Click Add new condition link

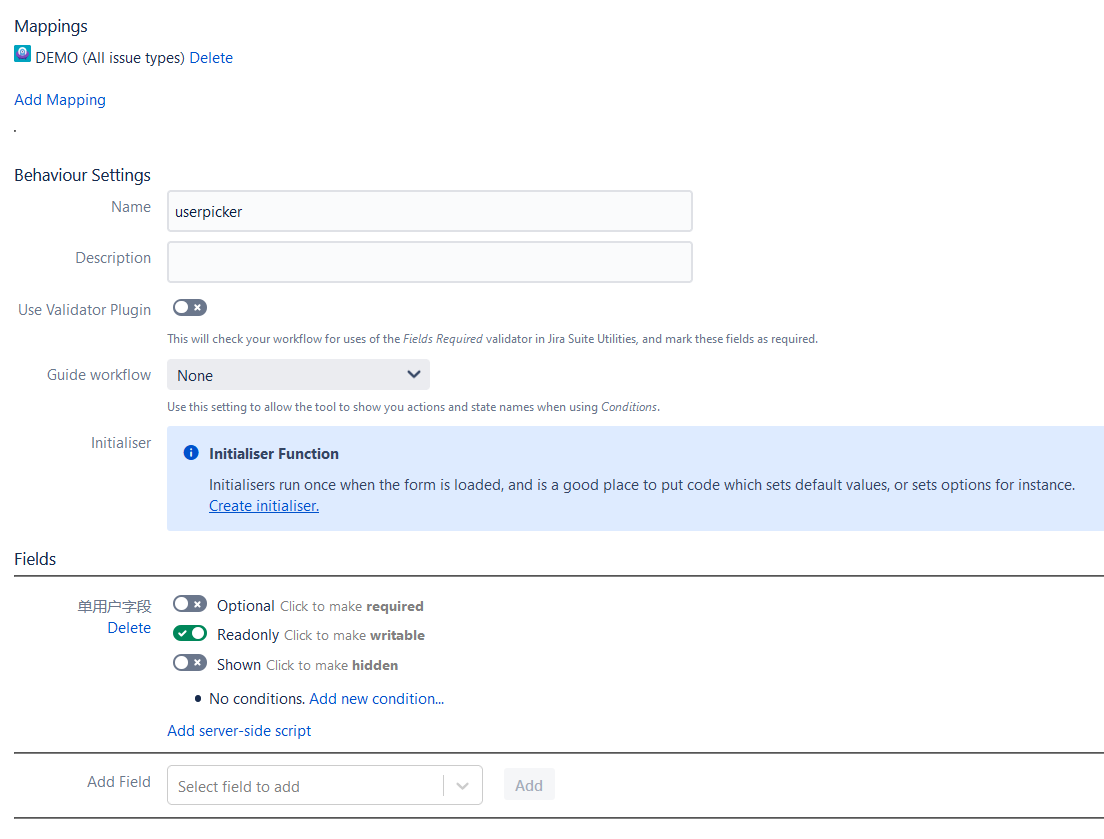click(x=377, y=699)
